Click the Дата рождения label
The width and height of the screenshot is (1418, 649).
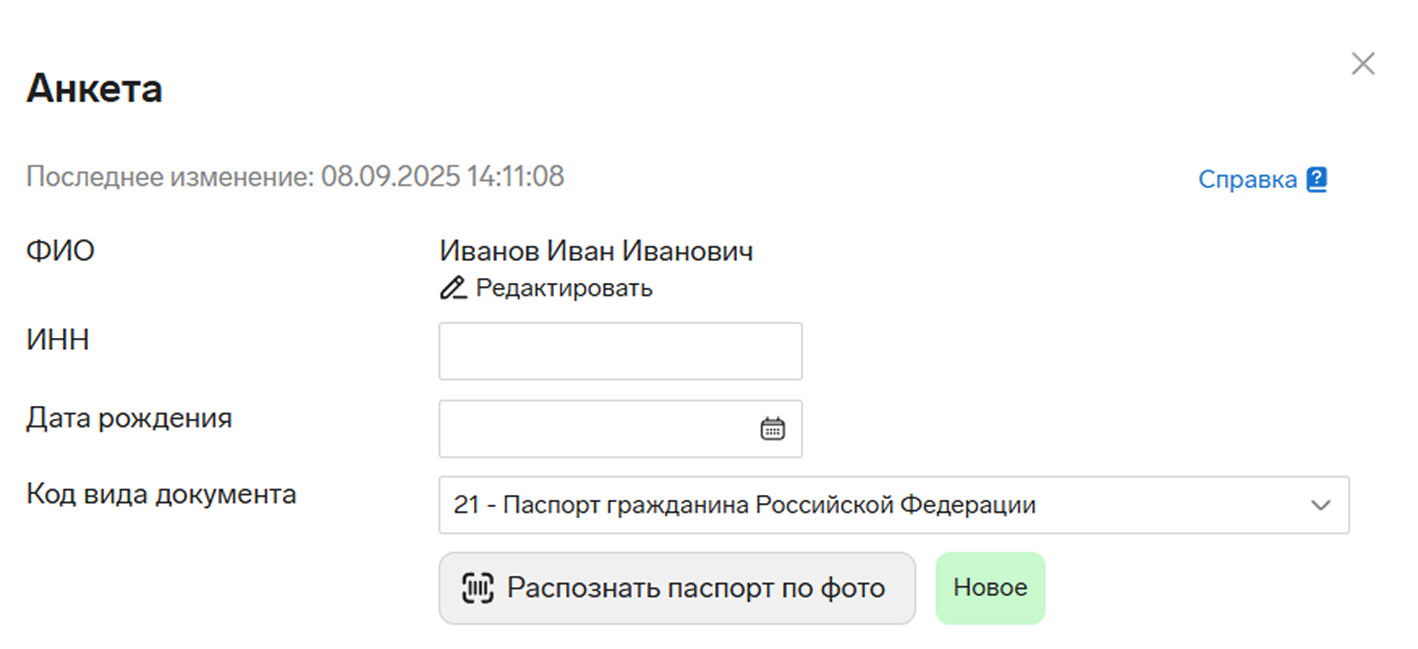129,418
